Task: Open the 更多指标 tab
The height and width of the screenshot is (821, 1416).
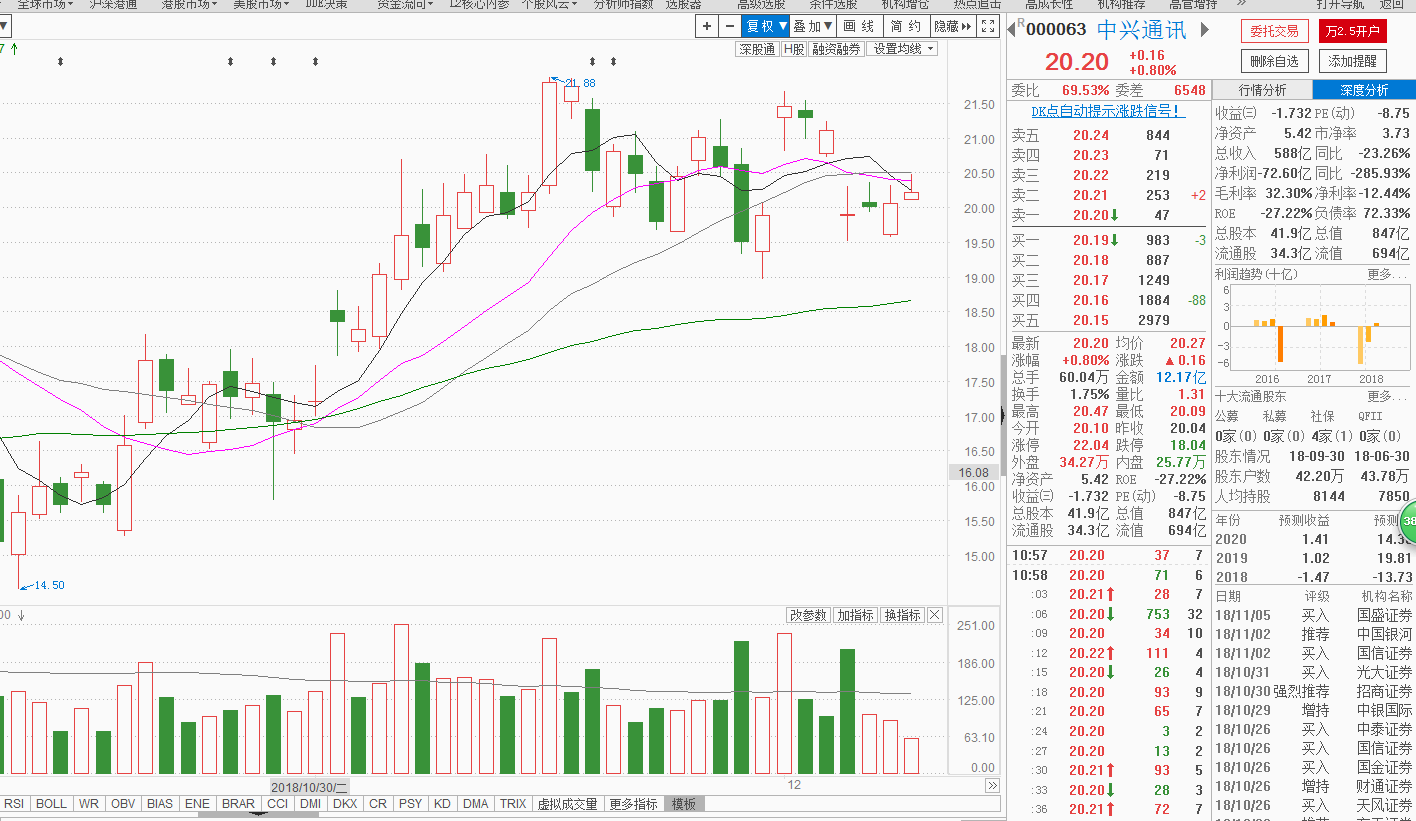Action: pyautogui.click(x=634, y=804)
